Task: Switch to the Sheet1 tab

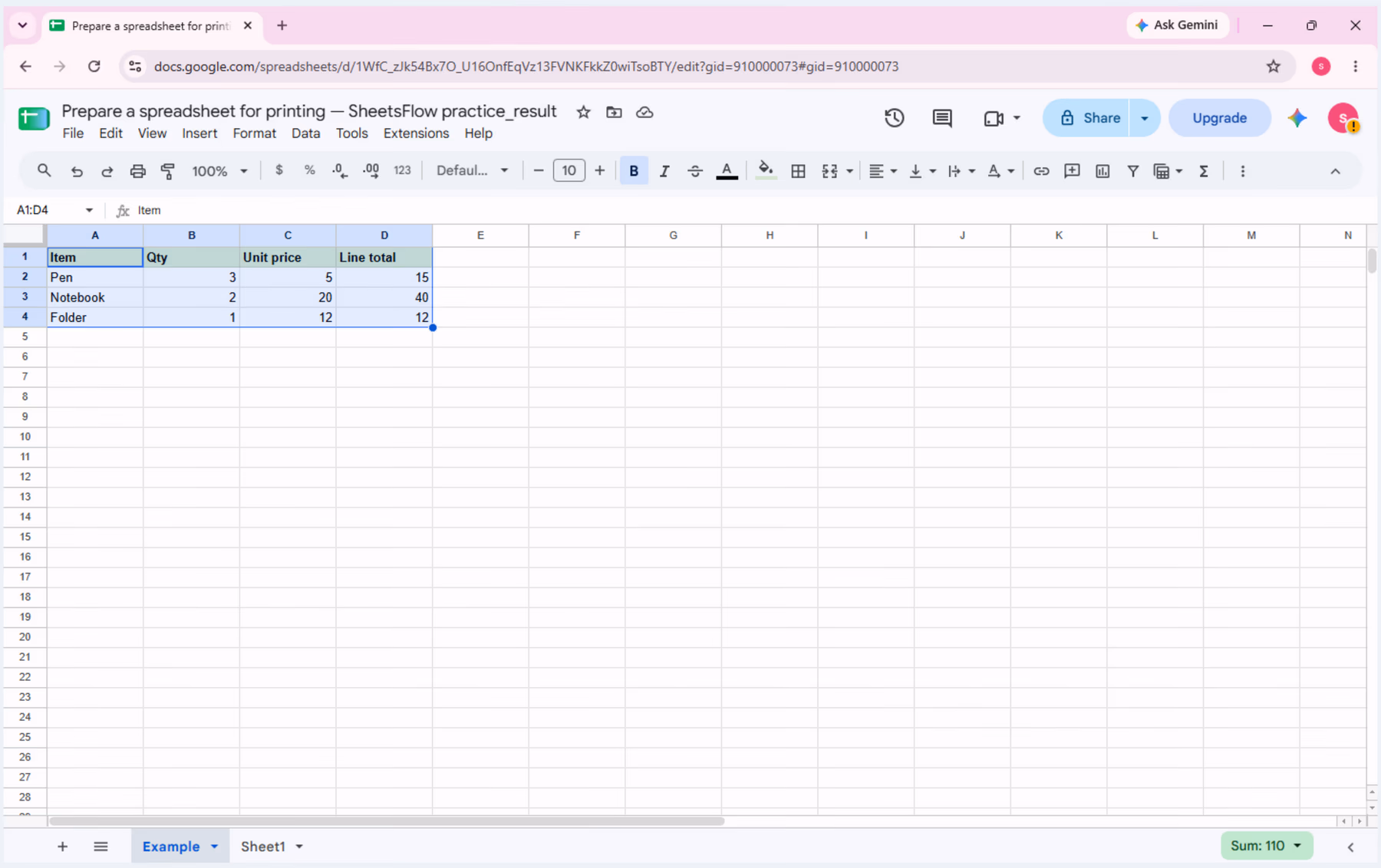Action: coord(262,847)
